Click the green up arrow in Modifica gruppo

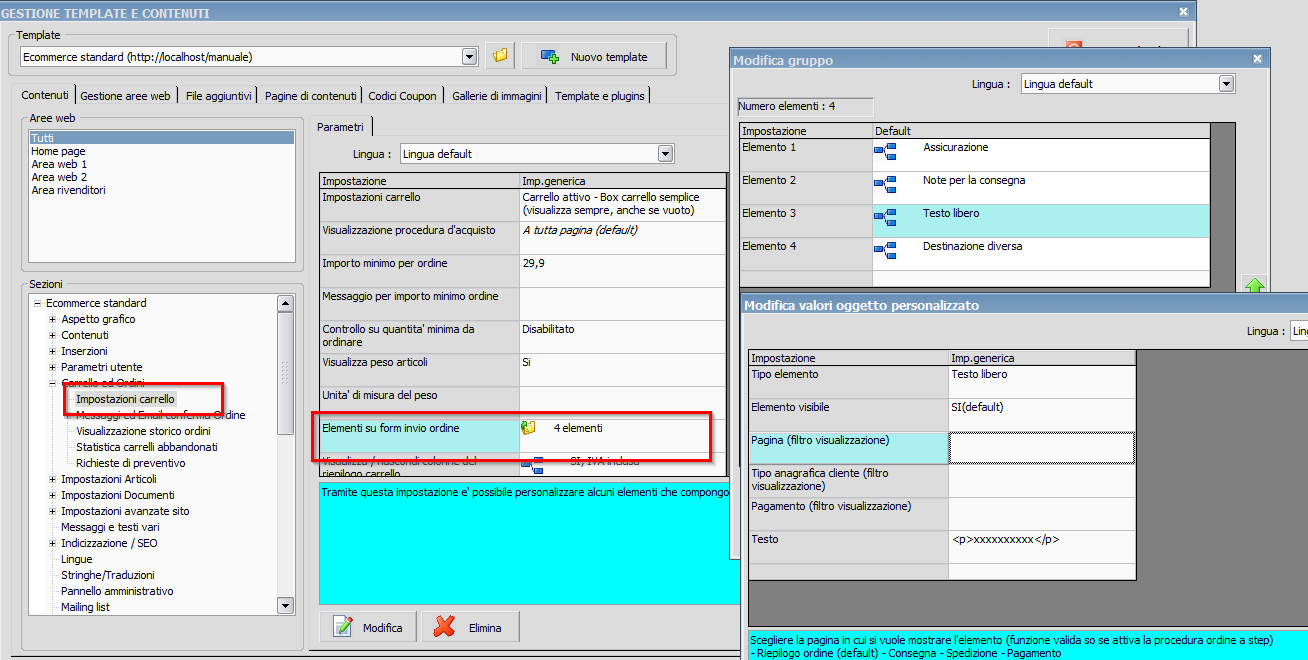[1254, 285]
